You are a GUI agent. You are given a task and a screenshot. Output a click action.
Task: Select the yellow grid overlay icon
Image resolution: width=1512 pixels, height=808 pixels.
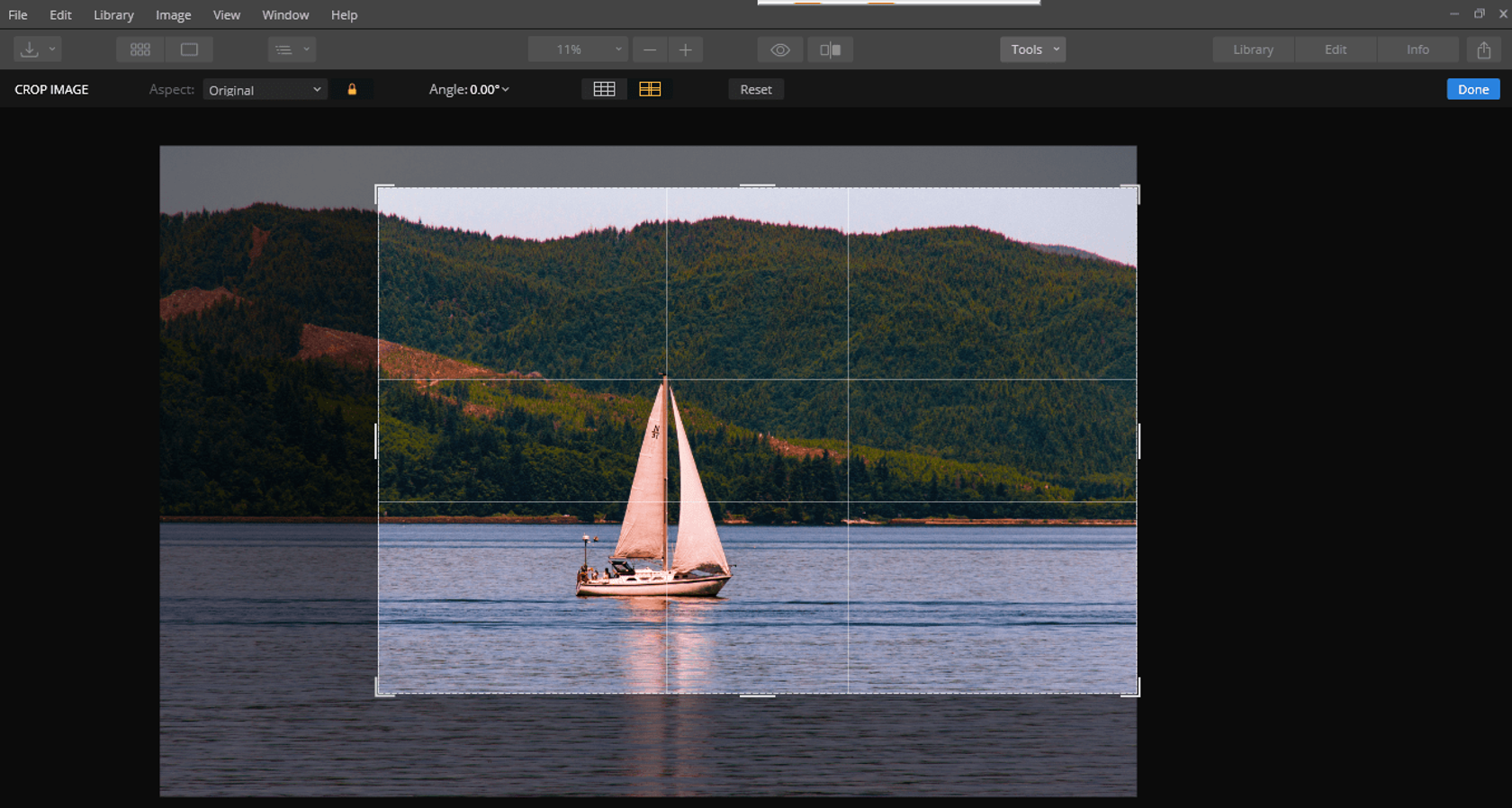click(650, 89)
